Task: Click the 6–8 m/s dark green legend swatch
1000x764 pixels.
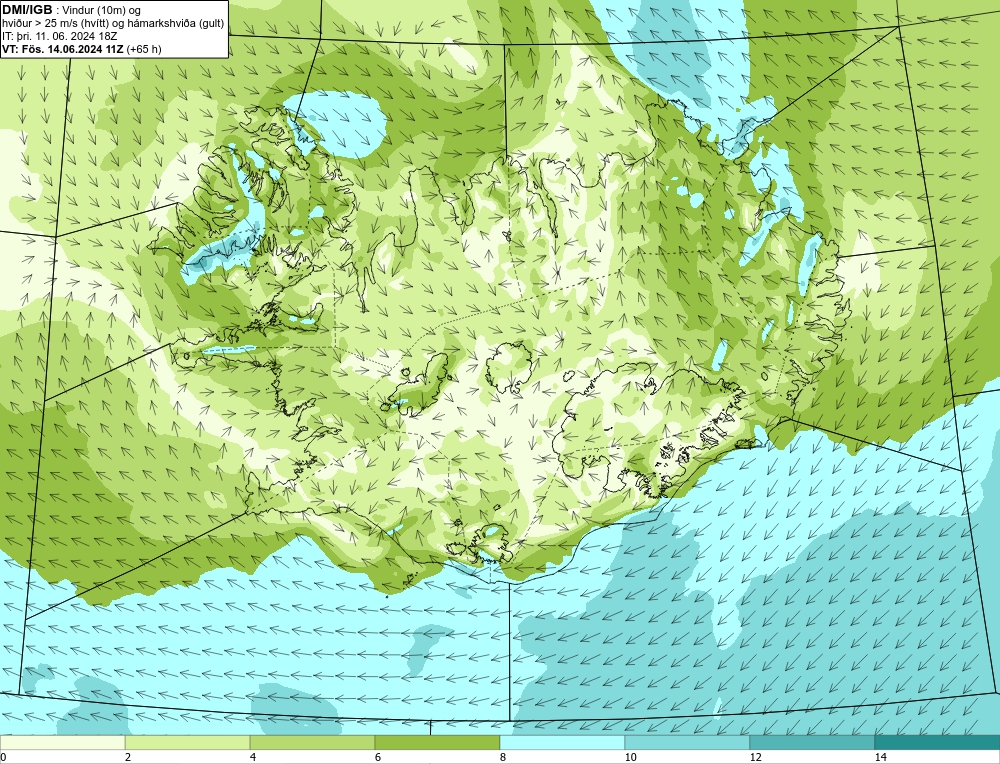Action: click(438, 742)
